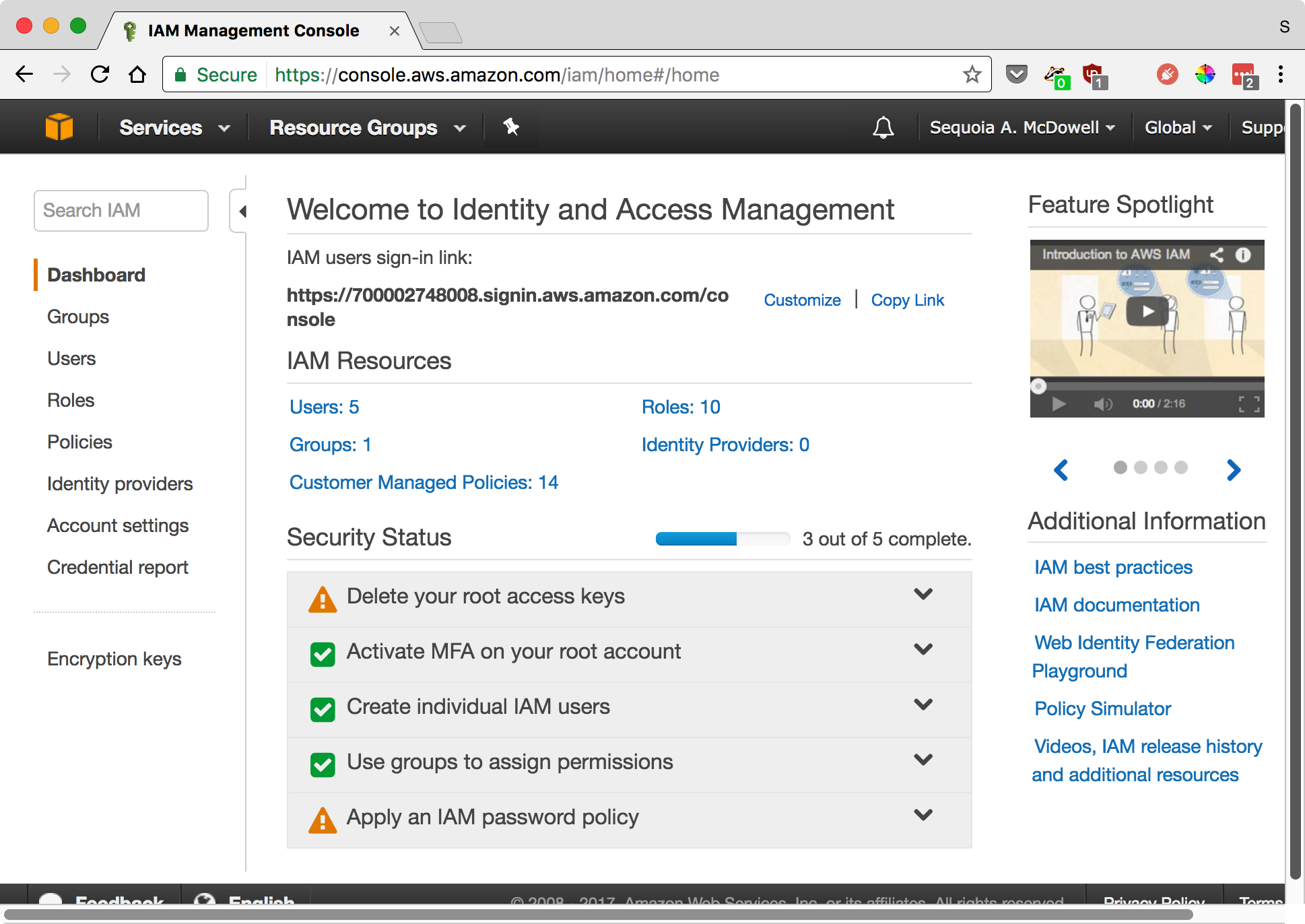Bookmark this page with the star
Viewport: 1305px width, 924px height.
pos(972,74)
